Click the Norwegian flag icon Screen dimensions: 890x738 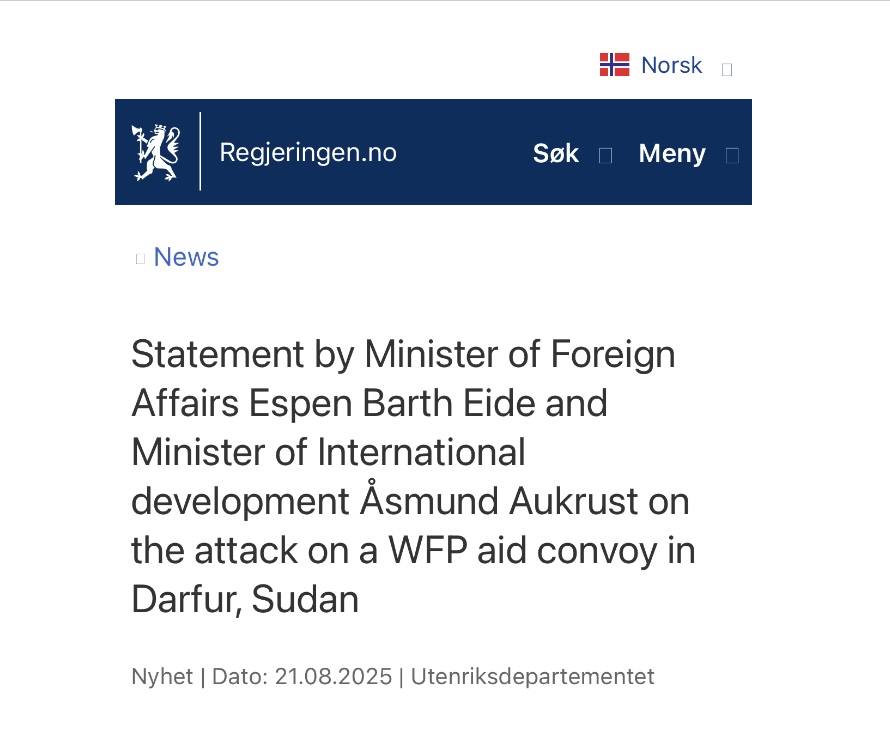point(614,65)
